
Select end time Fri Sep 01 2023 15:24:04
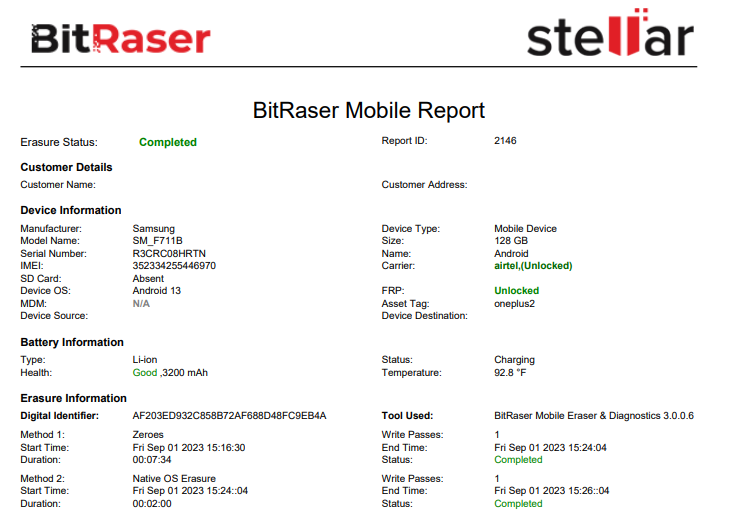tap(550, 448)
